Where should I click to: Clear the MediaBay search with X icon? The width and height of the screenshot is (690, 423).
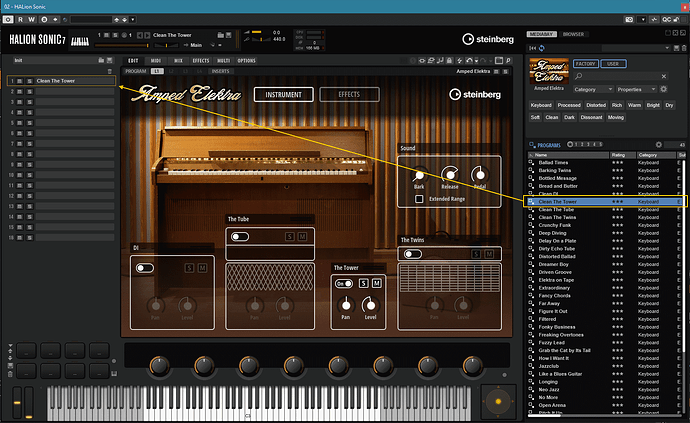click(664, 76)
